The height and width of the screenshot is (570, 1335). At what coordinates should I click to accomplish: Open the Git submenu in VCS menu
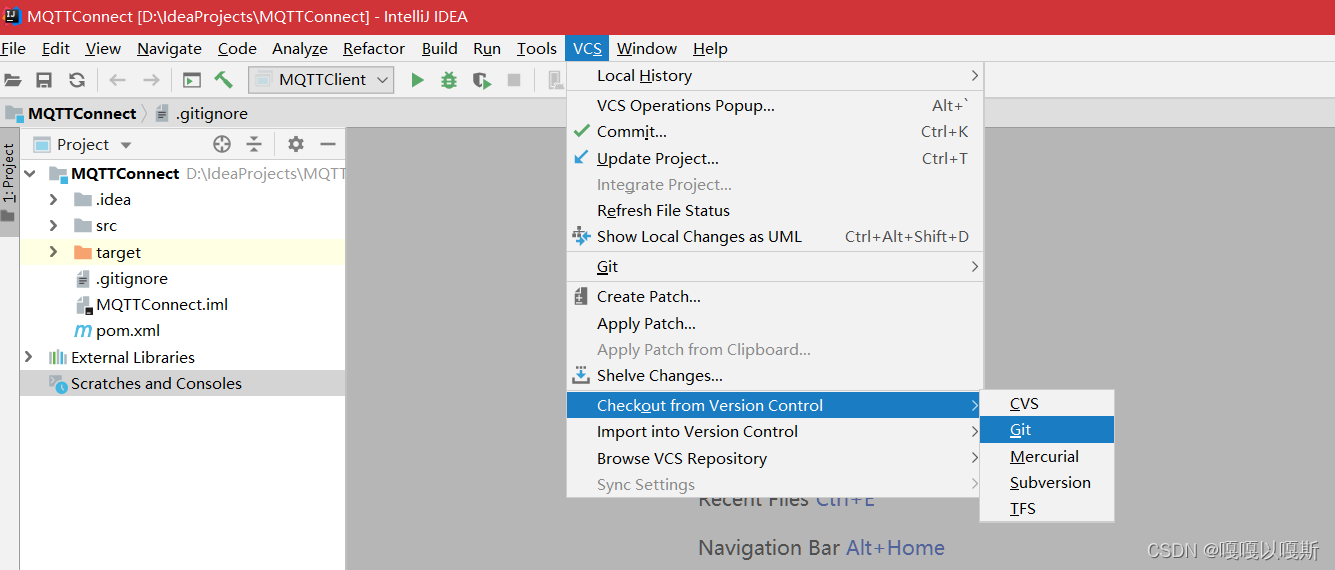(775, 267)
